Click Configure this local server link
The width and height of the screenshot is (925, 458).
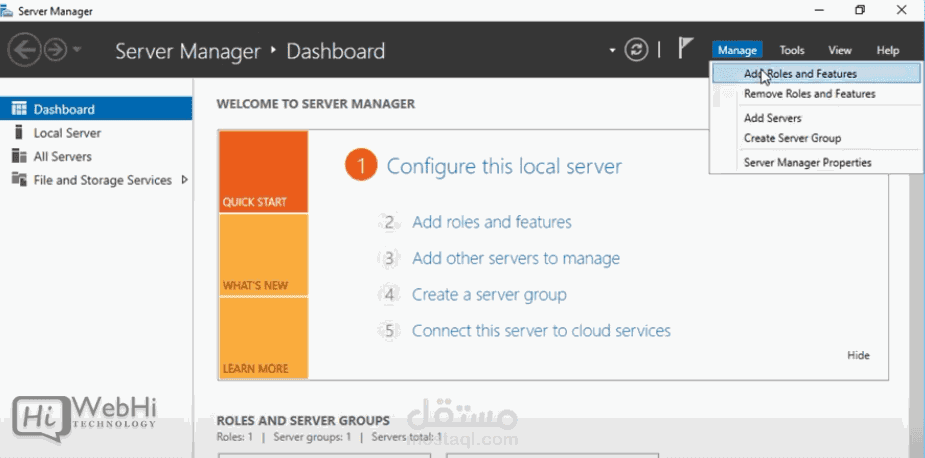pos(504,166)
